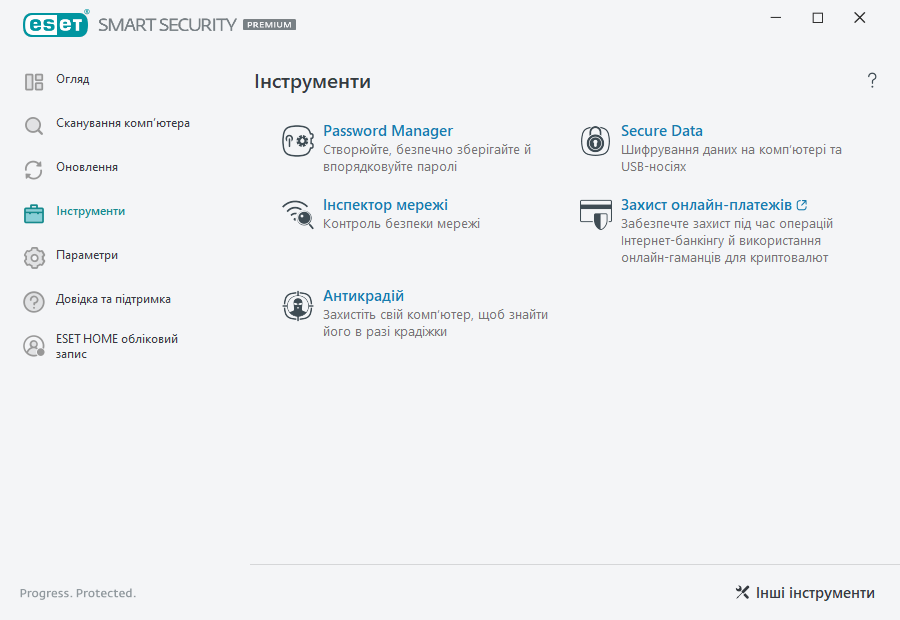Open Захист онлайн-платежів external link arrow

[802, 204]
